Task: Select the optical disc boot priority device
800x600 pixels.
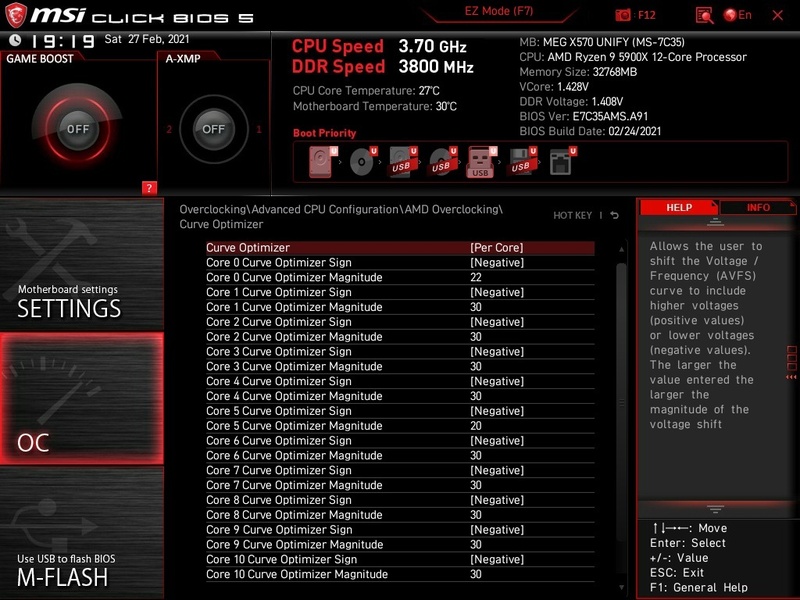Action: [x=363, y=162]
